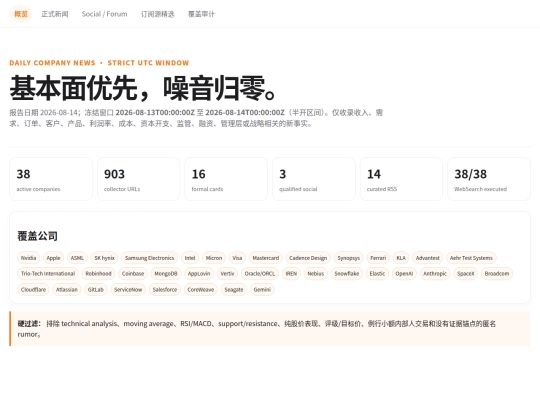Select the GitLab chip
Viewport: 540px width, 405px height.
tap(96, 290)
